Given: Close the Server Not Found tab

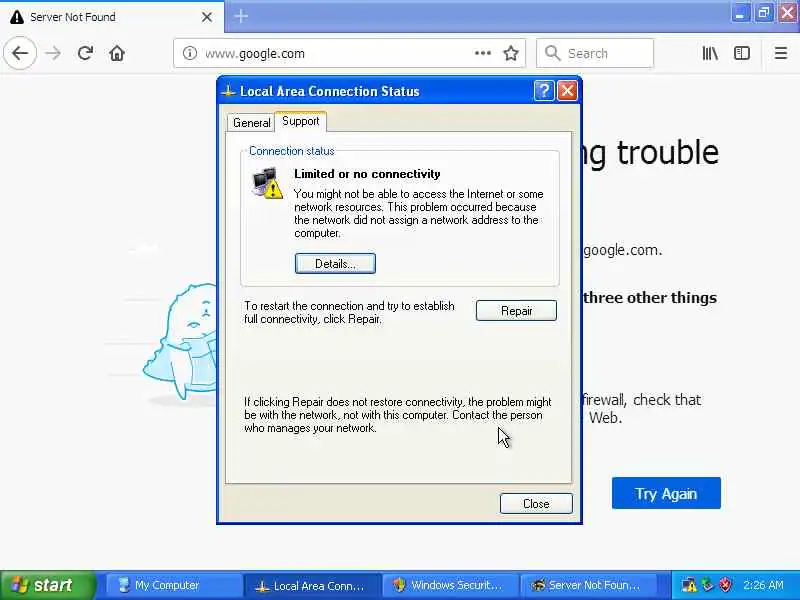Looking at the screenshot, I should coord(207,17).
